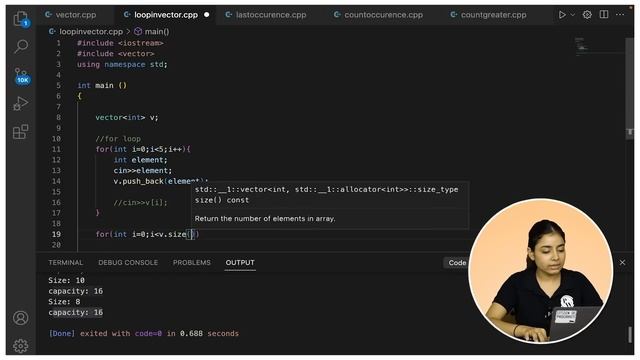Expand the run button dropdown arrow
Image resolution: width=640 pixels, height=360 pixels.
click(573, 15)
